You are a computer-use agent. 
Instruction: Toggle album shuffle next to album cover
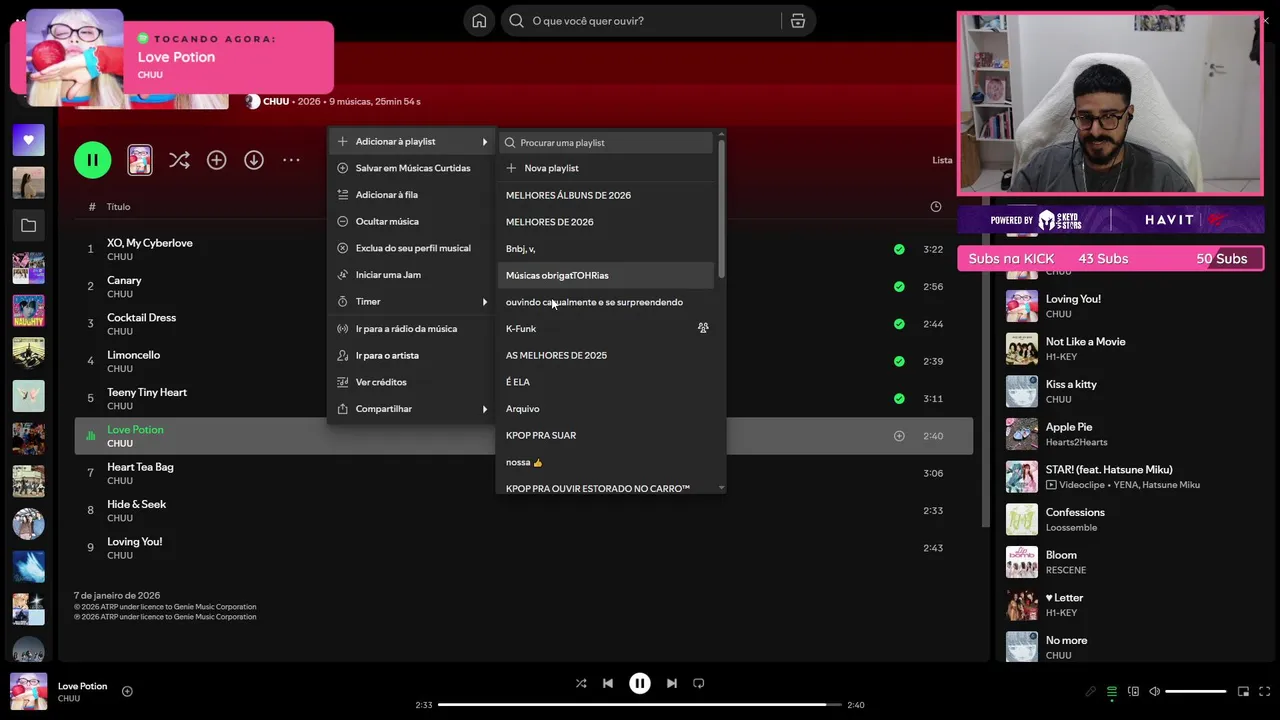pos(179,160)
